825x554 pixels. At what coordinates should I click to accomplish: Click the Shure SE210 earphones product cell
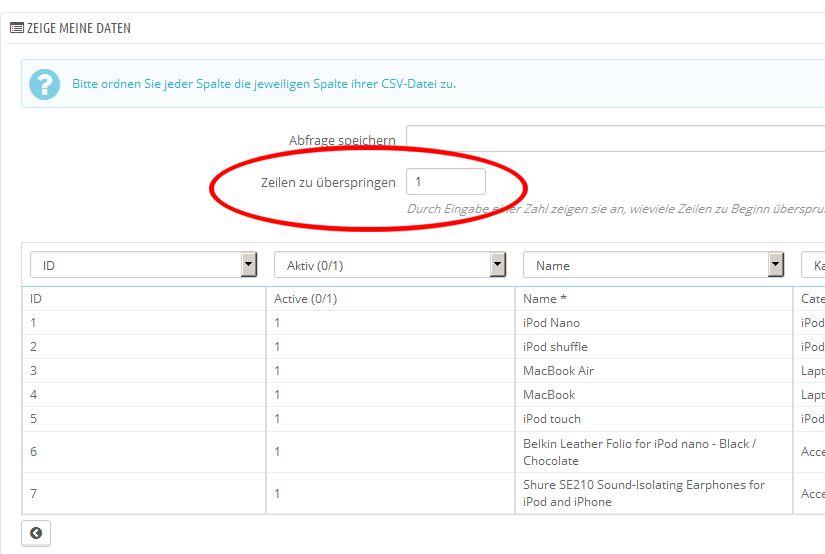coord(653,493)
